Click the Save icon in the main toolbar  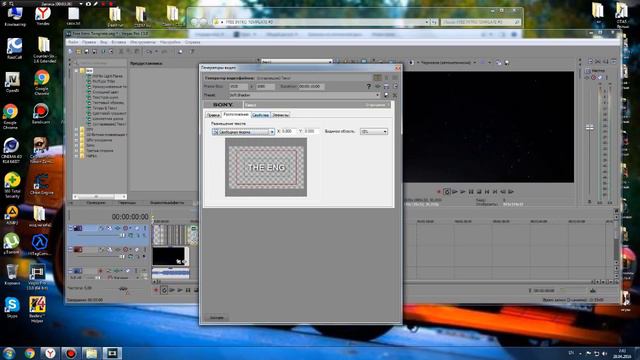(x=87, y=51)
